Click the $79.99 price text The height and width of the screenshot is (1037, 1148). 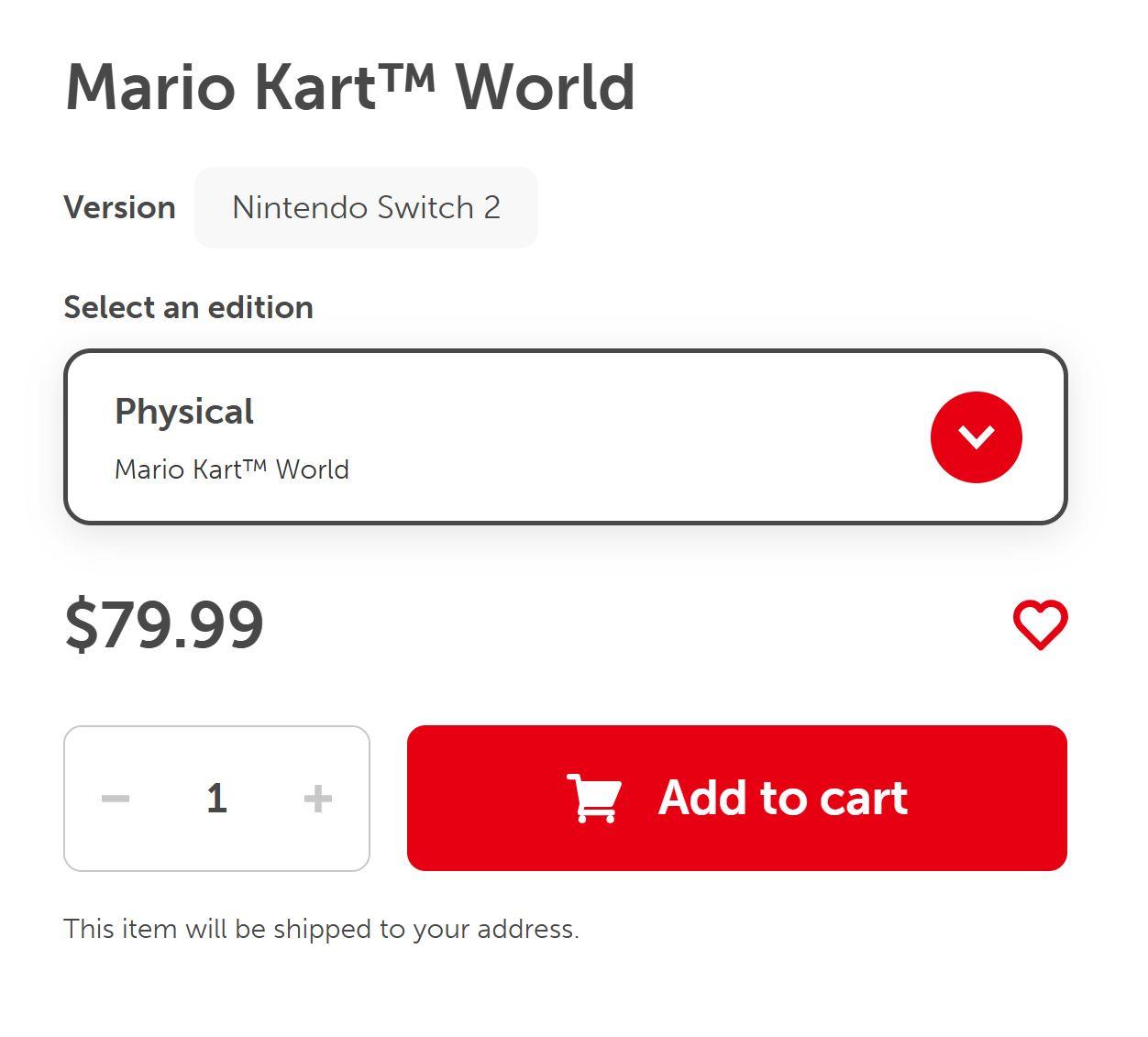164,625
